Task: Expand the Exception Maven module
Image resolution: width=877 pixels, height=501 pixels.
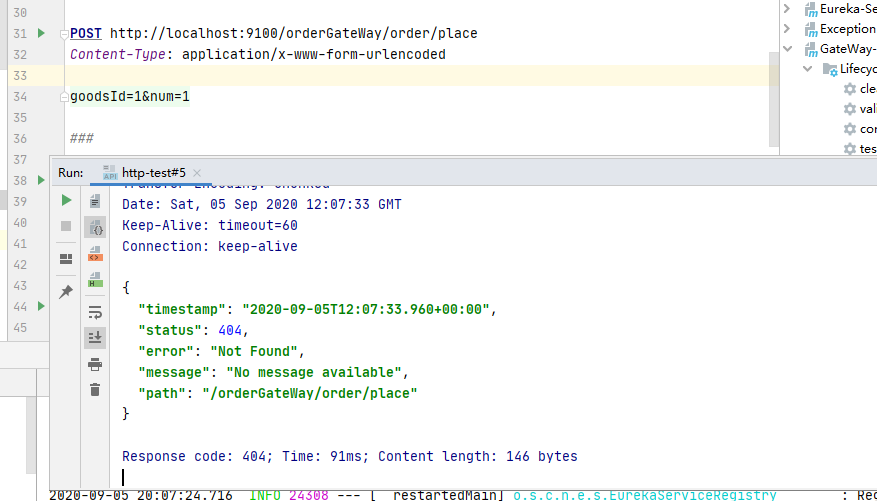Action: tap(787, 29)
